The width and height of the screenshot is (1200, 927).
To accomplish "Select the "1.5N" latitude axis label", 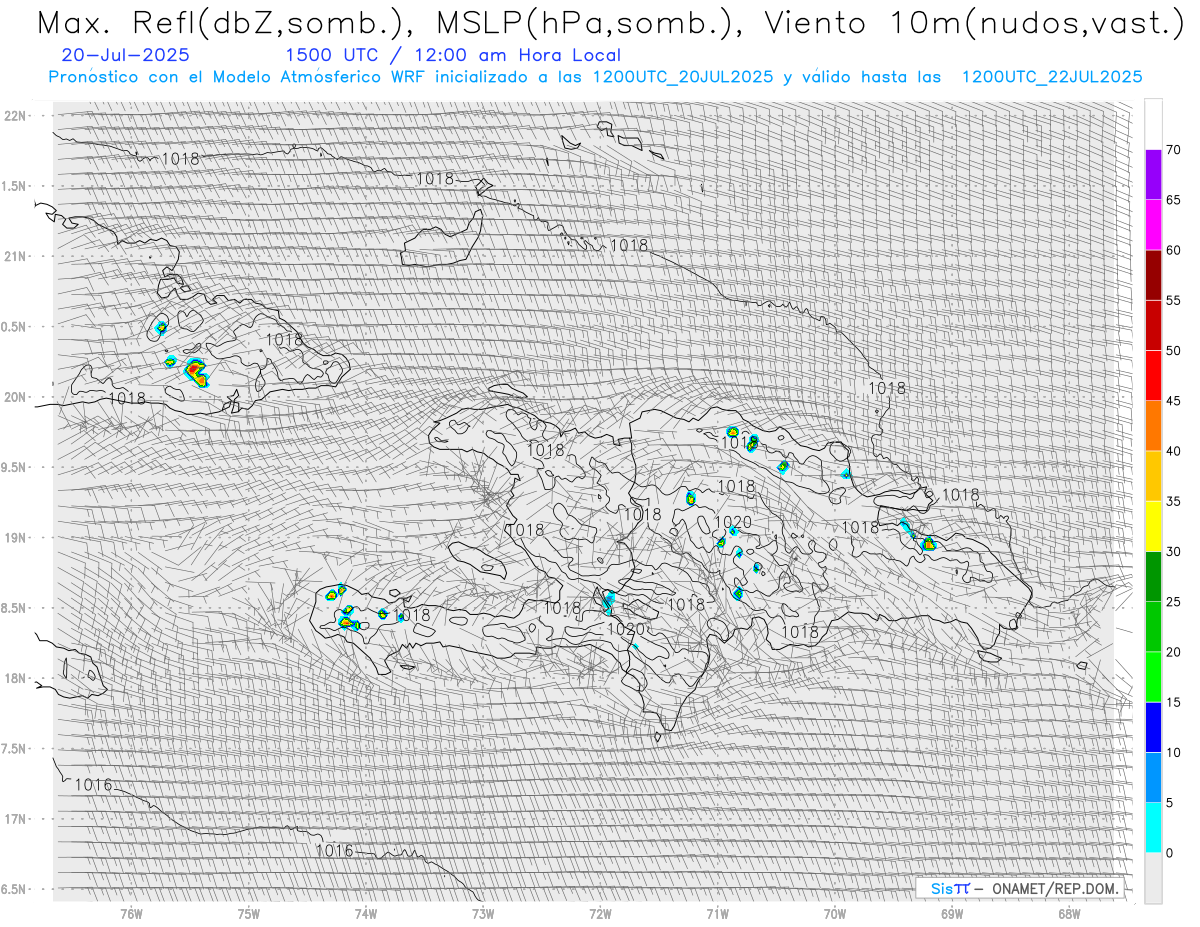I will (x=15, y=186).
